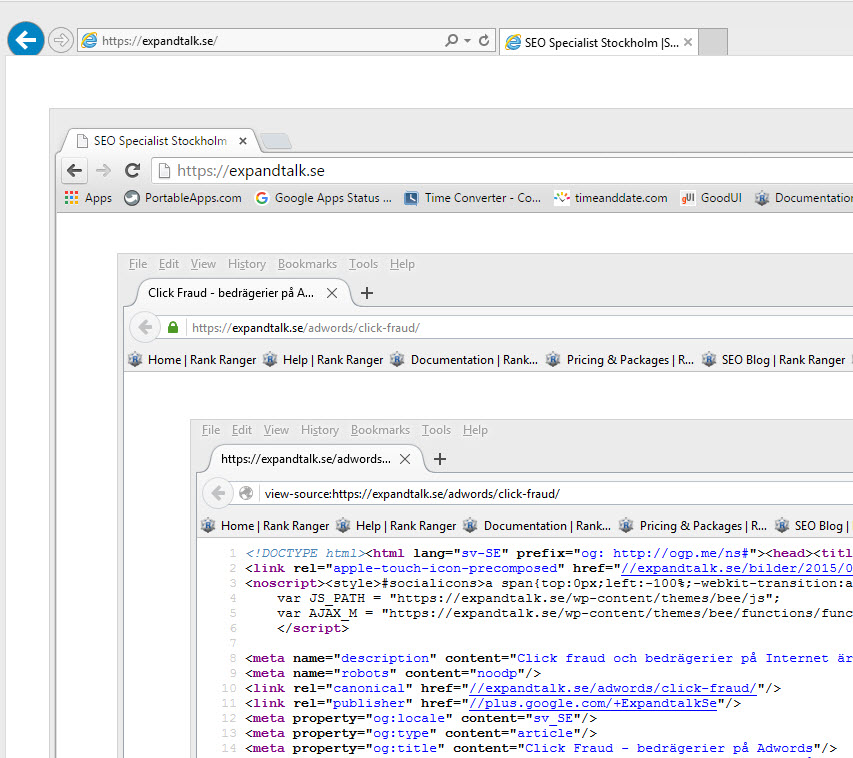Viewport: 853px width, 758px height.
Task: Open the Tools menu in the view-source window
Action: 436,430
